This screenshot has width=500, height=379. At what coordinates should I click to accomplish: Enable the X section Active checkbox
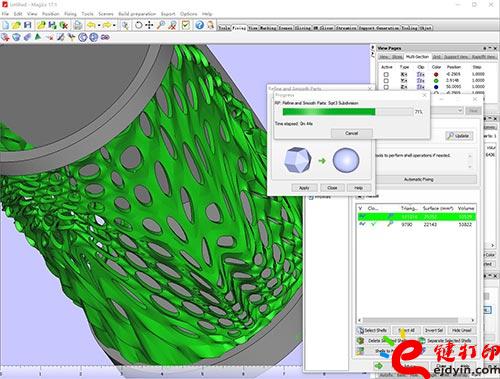point(386,74)
